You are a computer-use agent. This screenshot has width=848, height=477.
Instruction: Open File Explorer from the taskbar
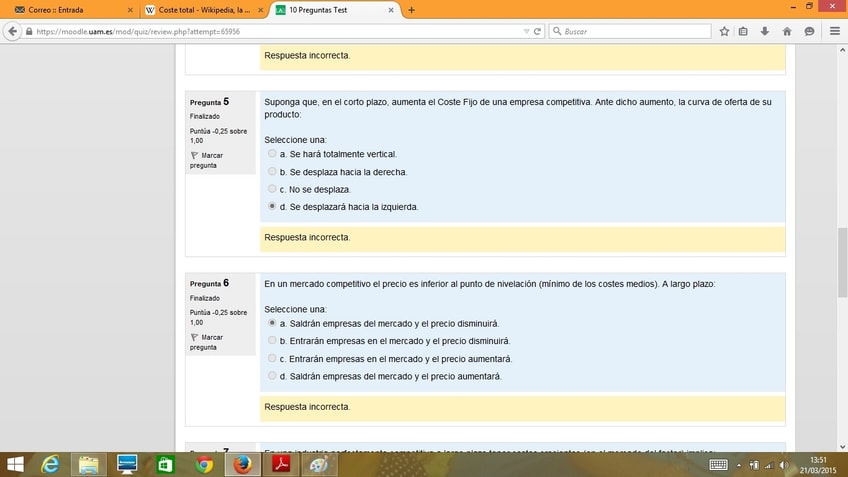pos(89,465)
